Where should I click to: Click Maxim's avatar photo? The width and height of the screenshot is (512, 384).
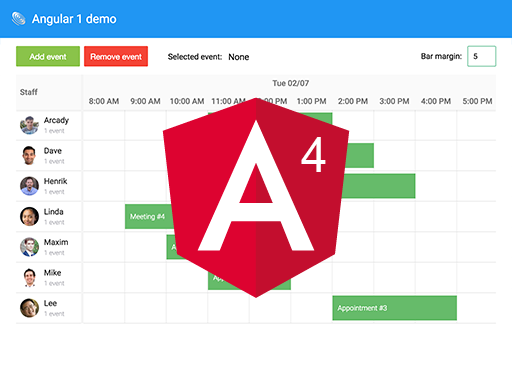(29, 247)
